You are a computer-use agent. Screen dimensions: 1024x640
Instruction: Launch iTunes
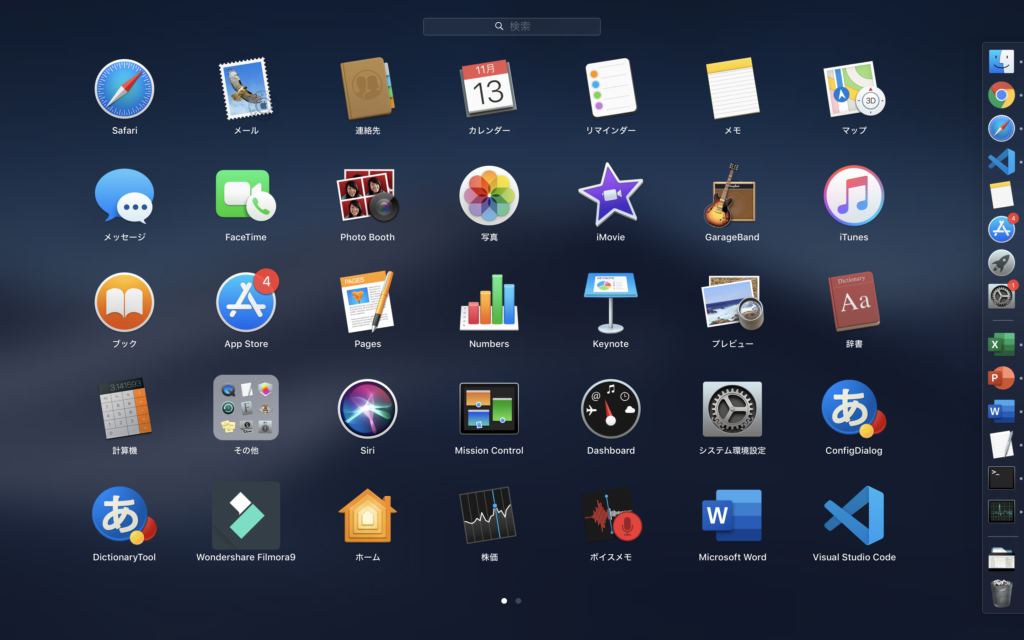click(854, 195)
